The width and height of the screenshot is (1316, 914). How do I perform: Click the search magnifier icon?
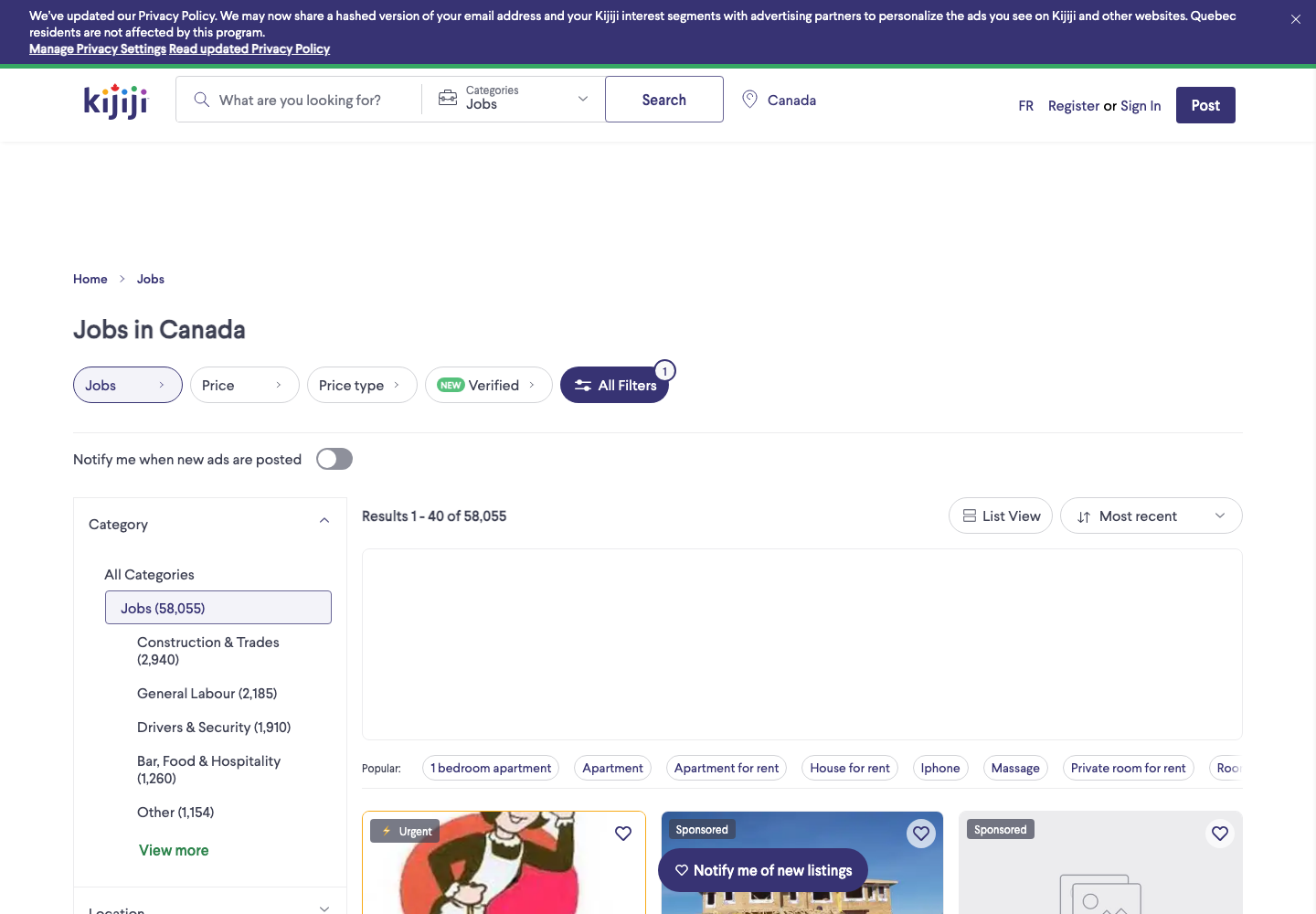point(202,100)
